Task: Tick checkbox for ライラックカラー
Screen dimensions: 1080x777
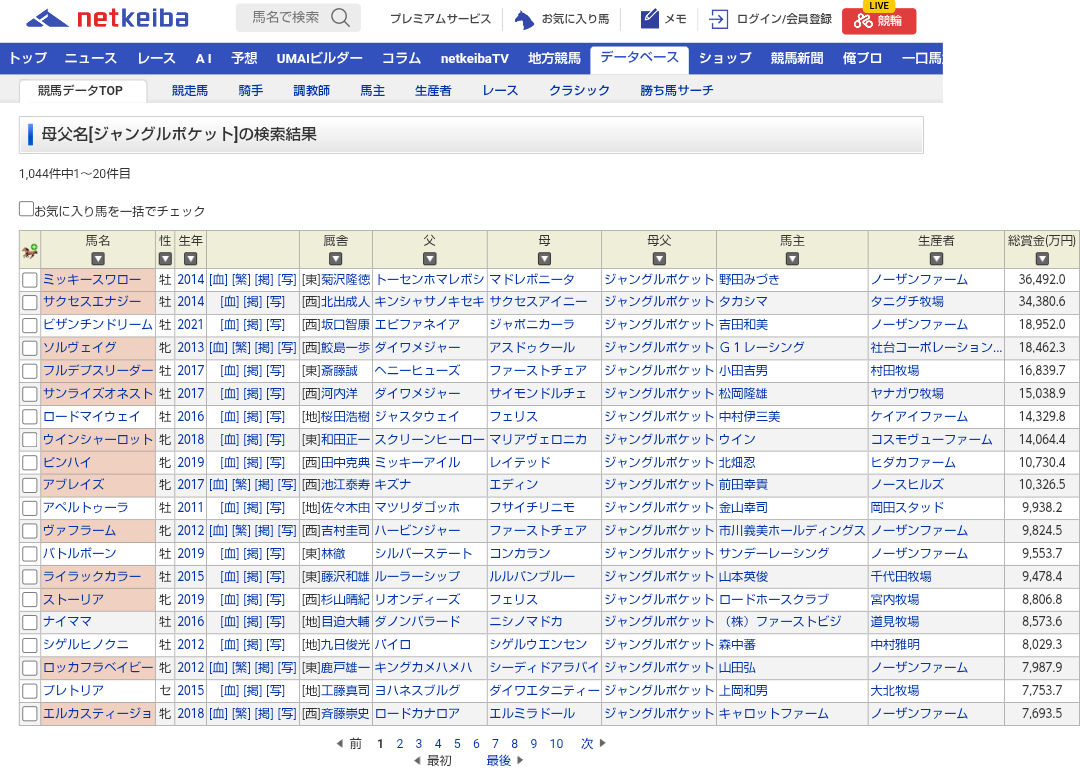Action: 30,577
